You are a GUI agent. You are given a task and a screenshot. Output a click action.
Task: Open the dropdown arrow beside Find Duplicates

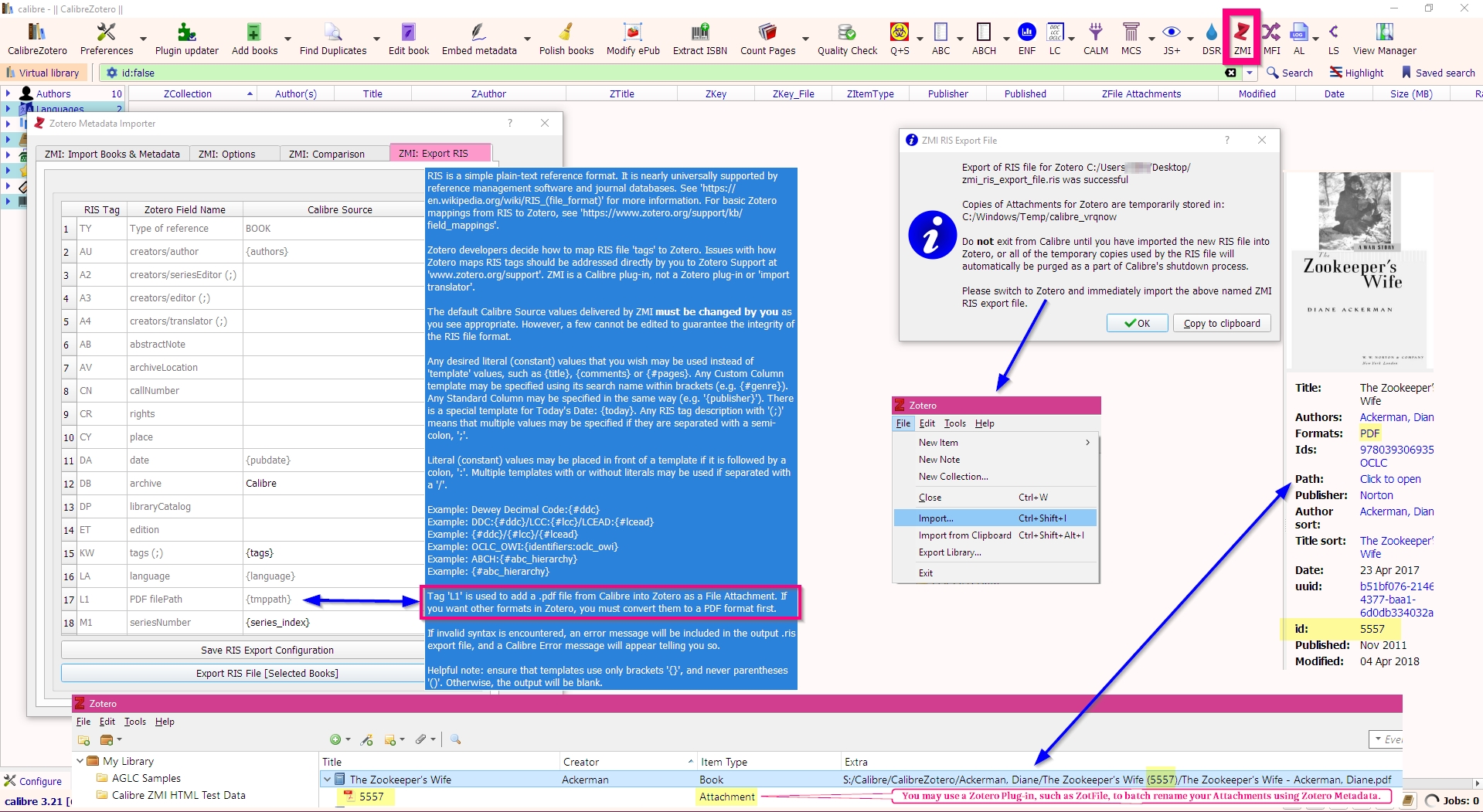click(376, 39)
